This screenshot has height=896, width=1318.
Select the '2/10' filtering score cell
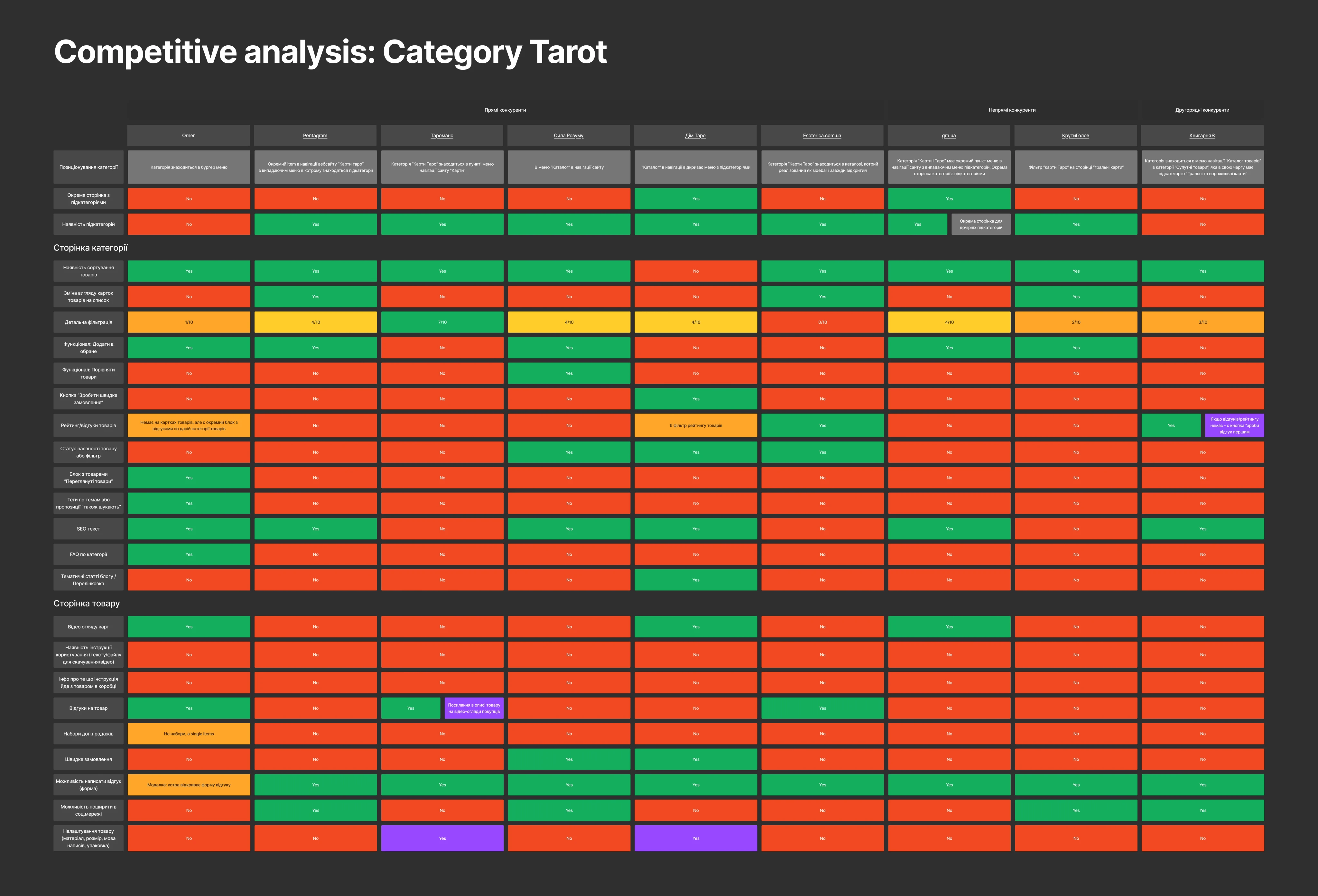(x=1076, y=322)
